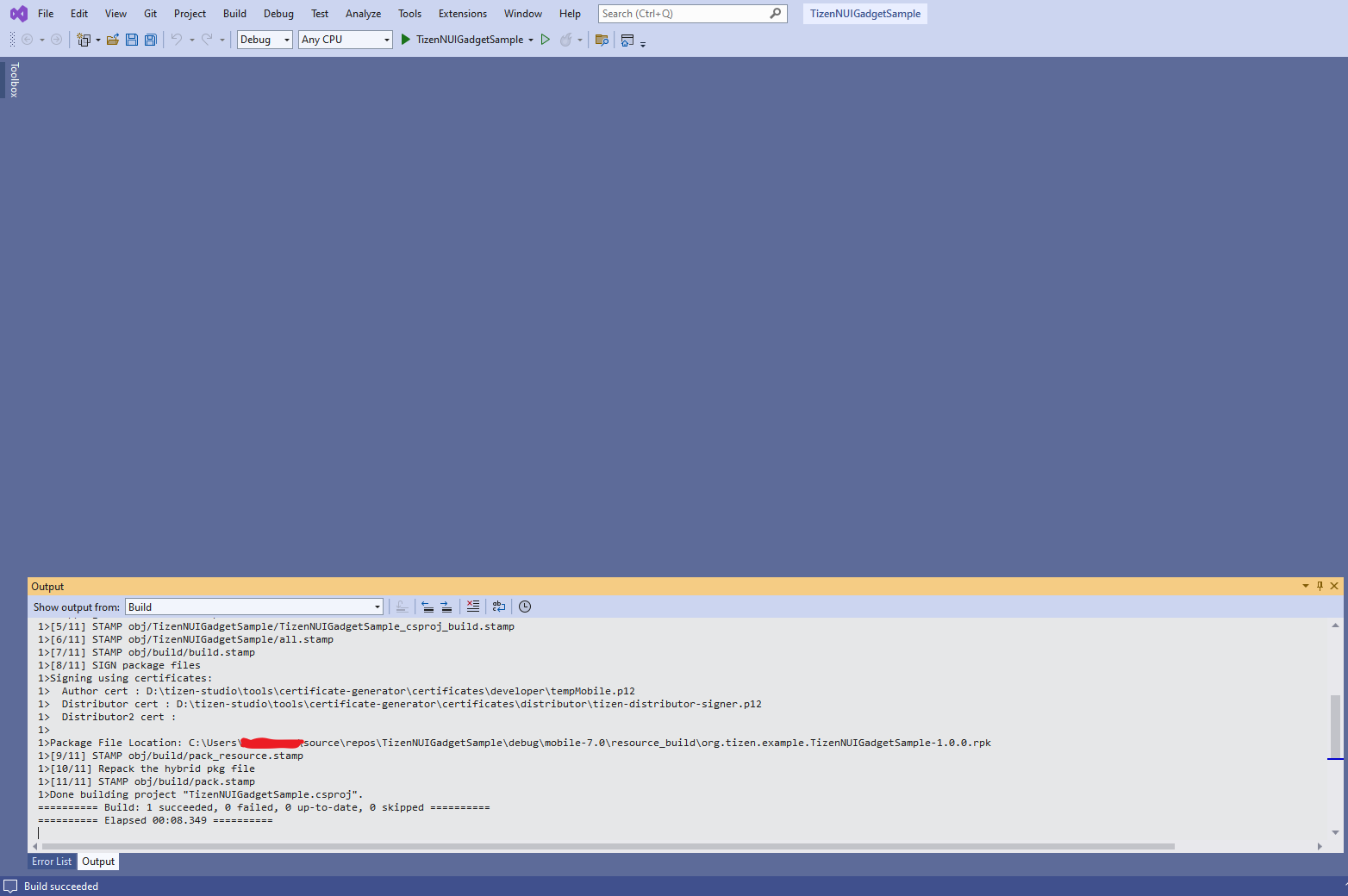Select the TizenNUIGadgetSample startup project button

coord(470,40)
